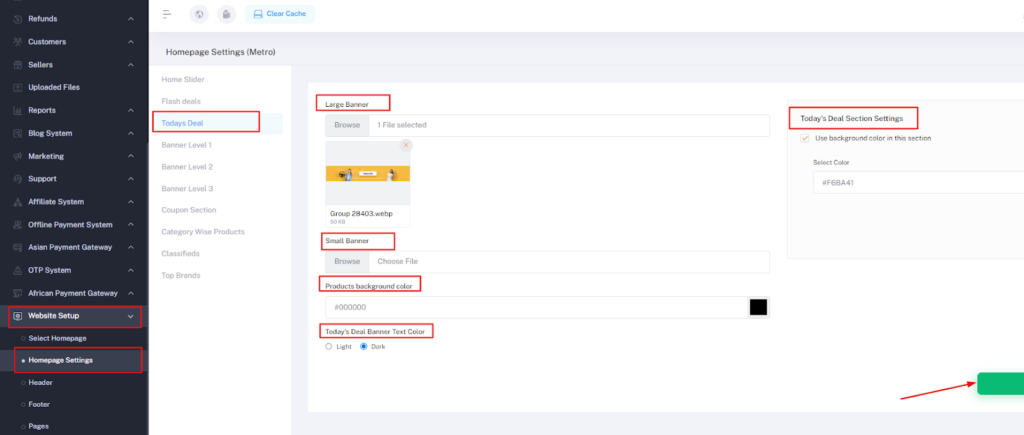Open the Classifieds tab

(x=180, y=253)
